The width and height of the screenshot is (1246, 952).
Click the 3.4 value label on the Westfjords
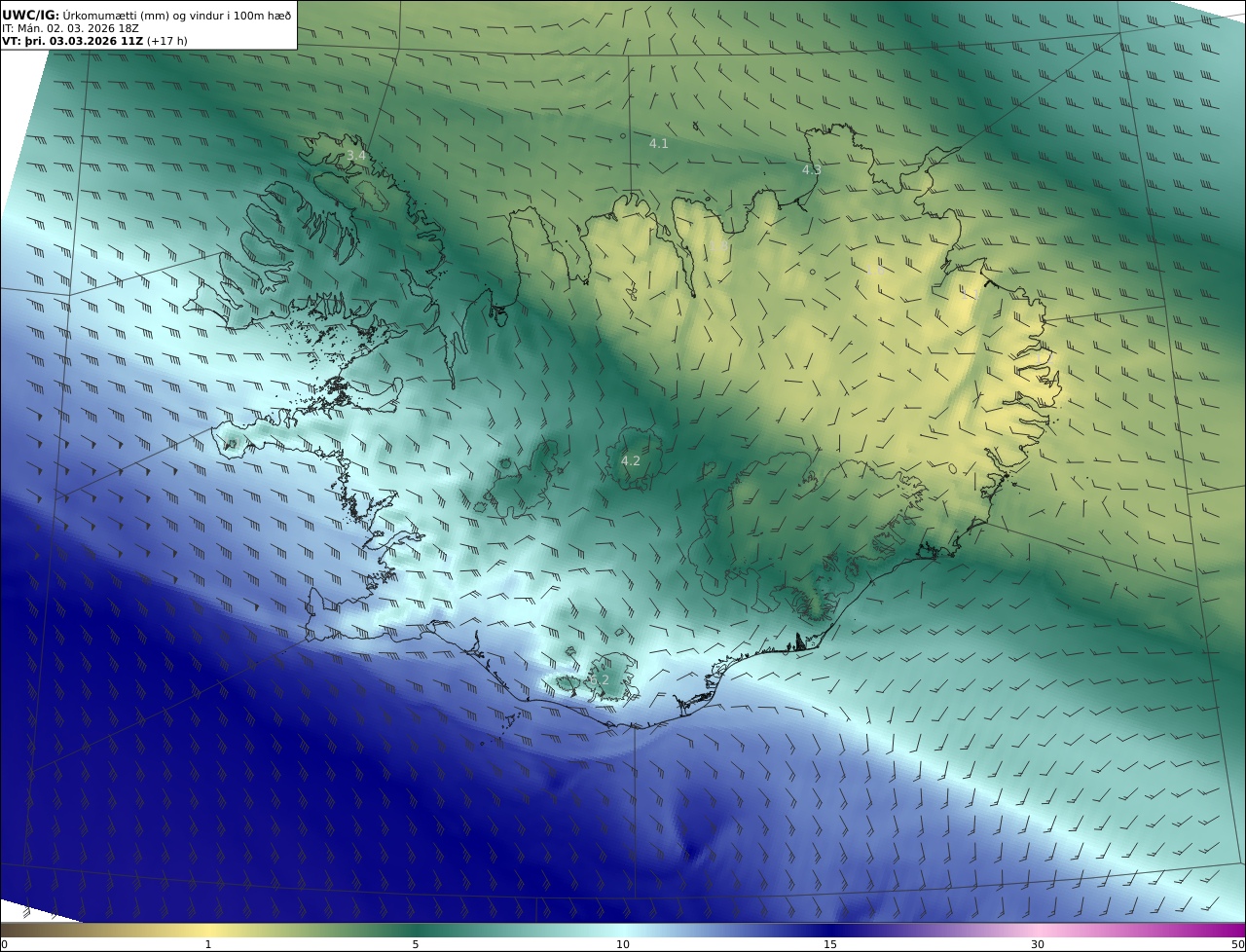click(x=356, y=156)
